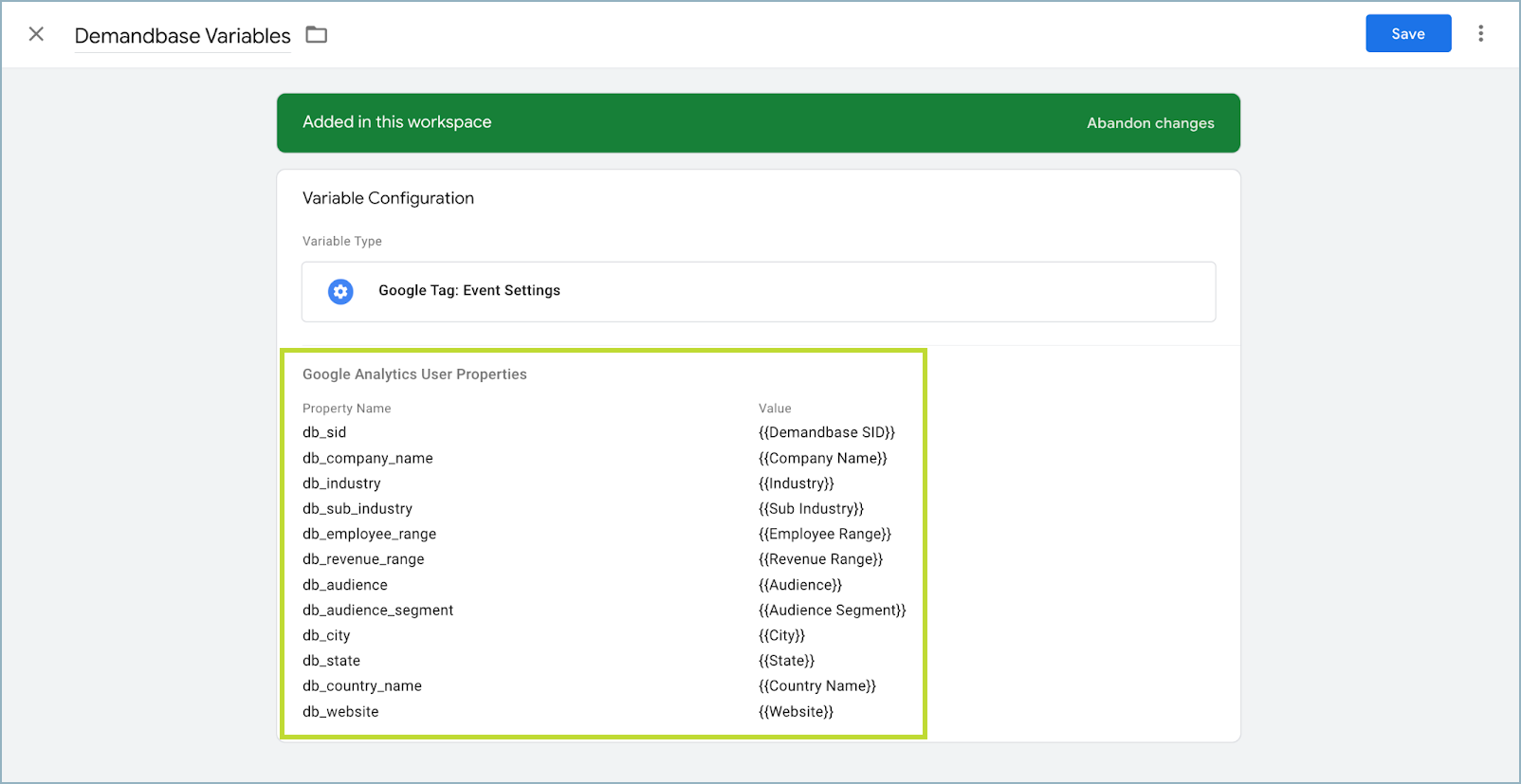Viewport: 1521px width, 784px height.
Task: Select the db_revenue_range property name
Action: click(363, 559)
